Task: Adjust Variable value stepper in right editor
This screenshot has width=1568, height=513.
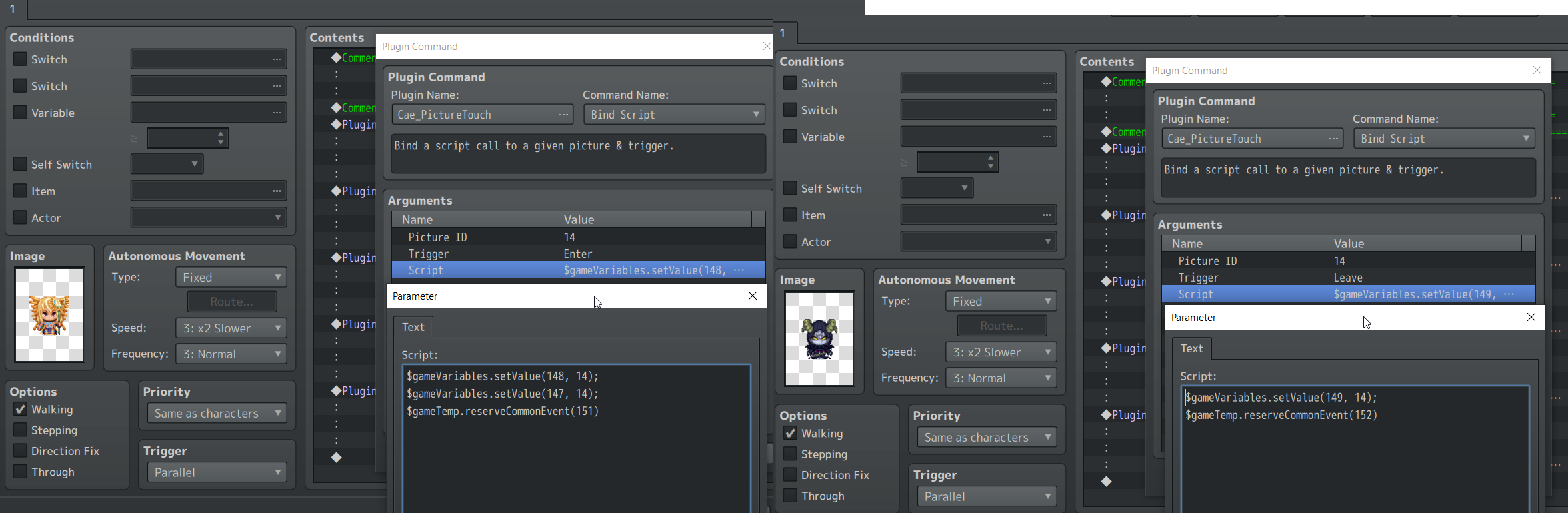Action: pyautogui.click(x=991, y=162)
